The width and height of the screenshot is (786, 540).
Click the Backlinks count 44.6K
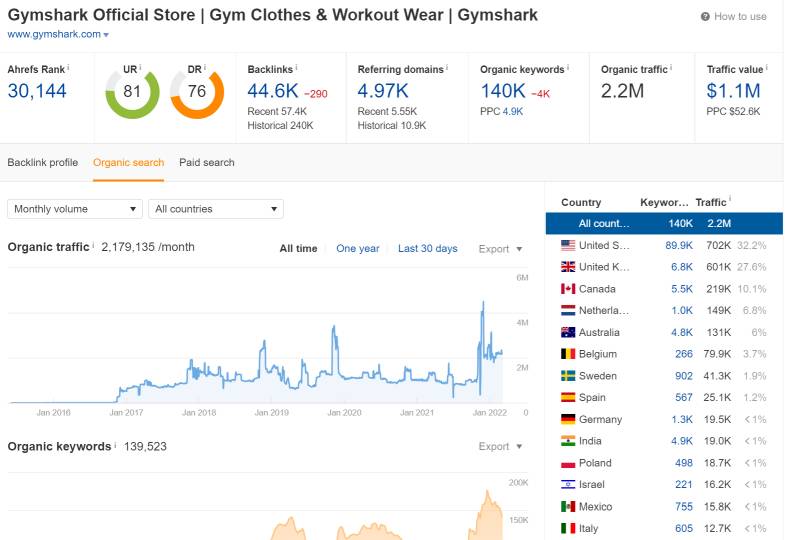(x=273, y=91)
